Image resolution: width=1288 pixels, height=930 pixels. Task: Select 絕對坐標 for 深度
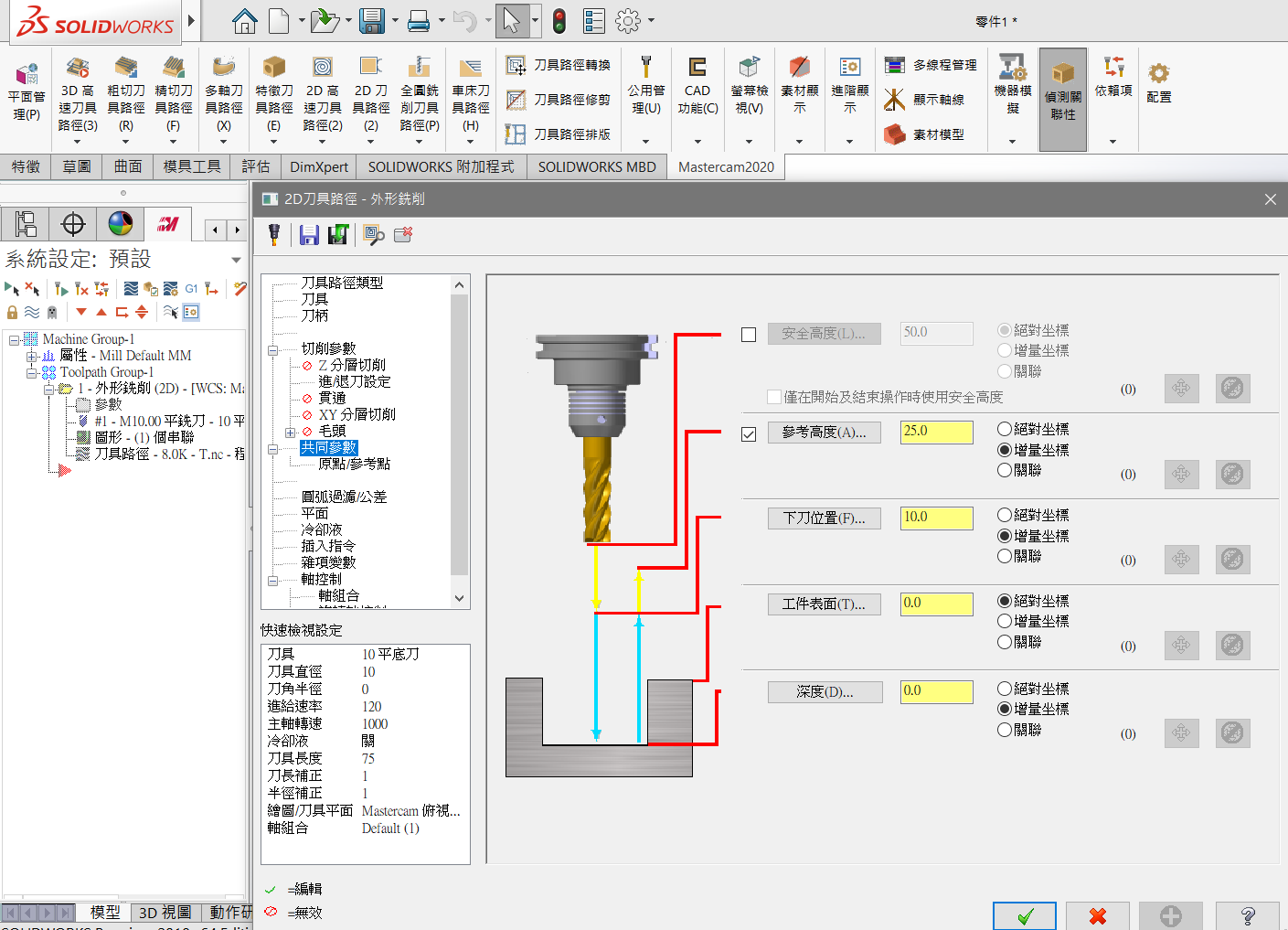pyautogui.click(x=1005, y=689)
